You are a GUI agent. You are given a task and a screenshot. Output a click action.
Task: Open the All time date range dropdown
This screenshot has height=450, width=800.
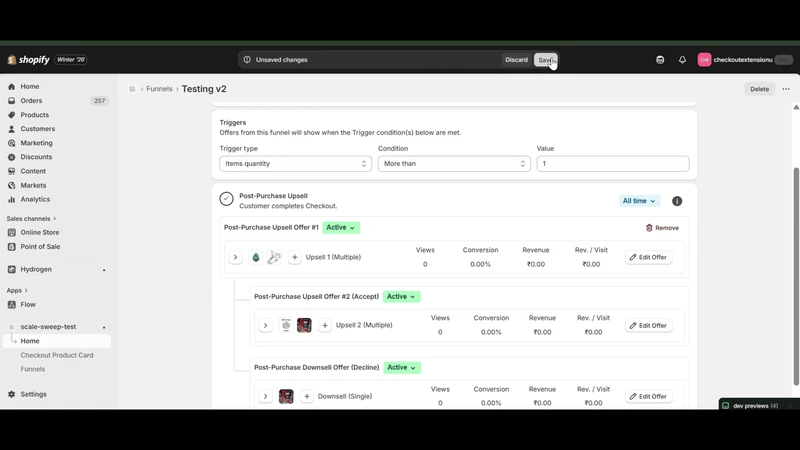click(x=639, y=201)
